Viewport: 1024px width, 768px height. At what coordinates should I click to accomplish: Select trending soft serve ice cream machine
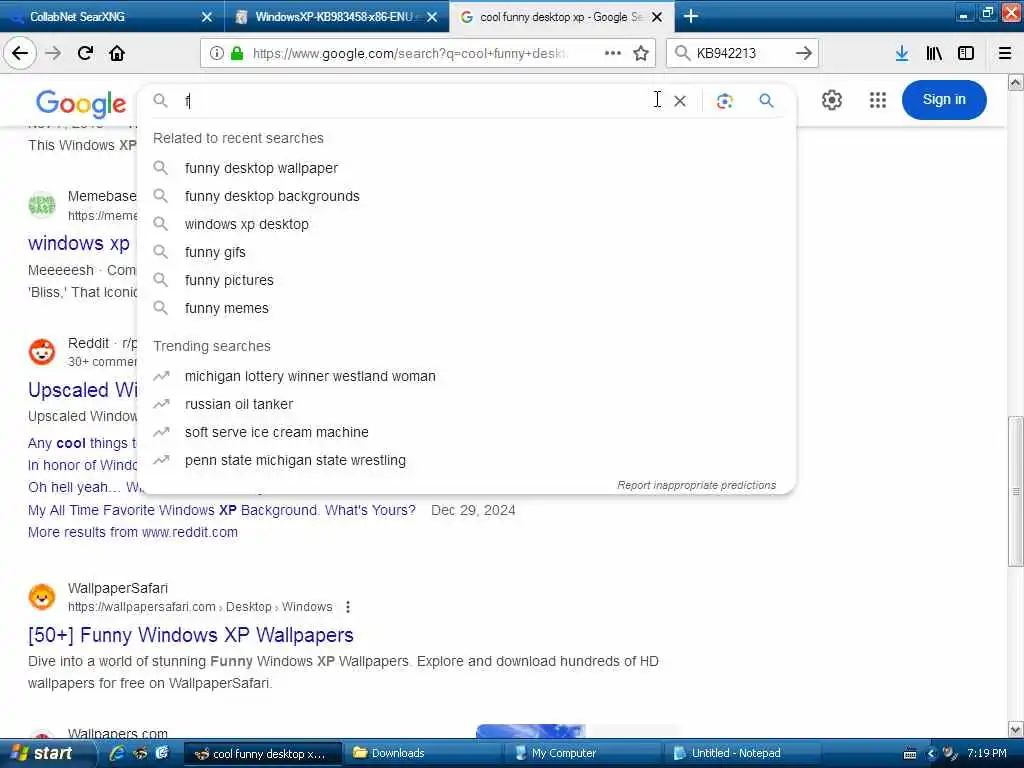tap(276, 432)
